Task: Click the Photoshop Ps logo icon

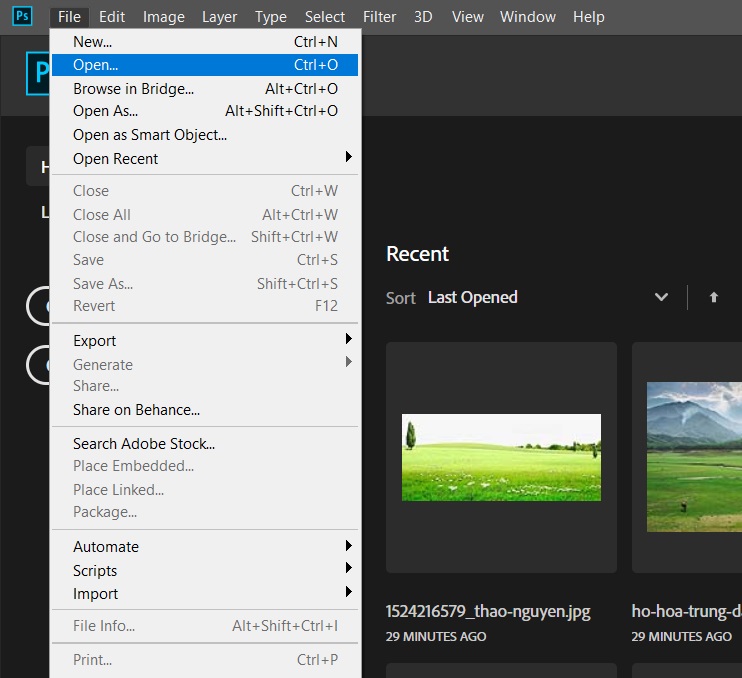Action: point(22,16)
